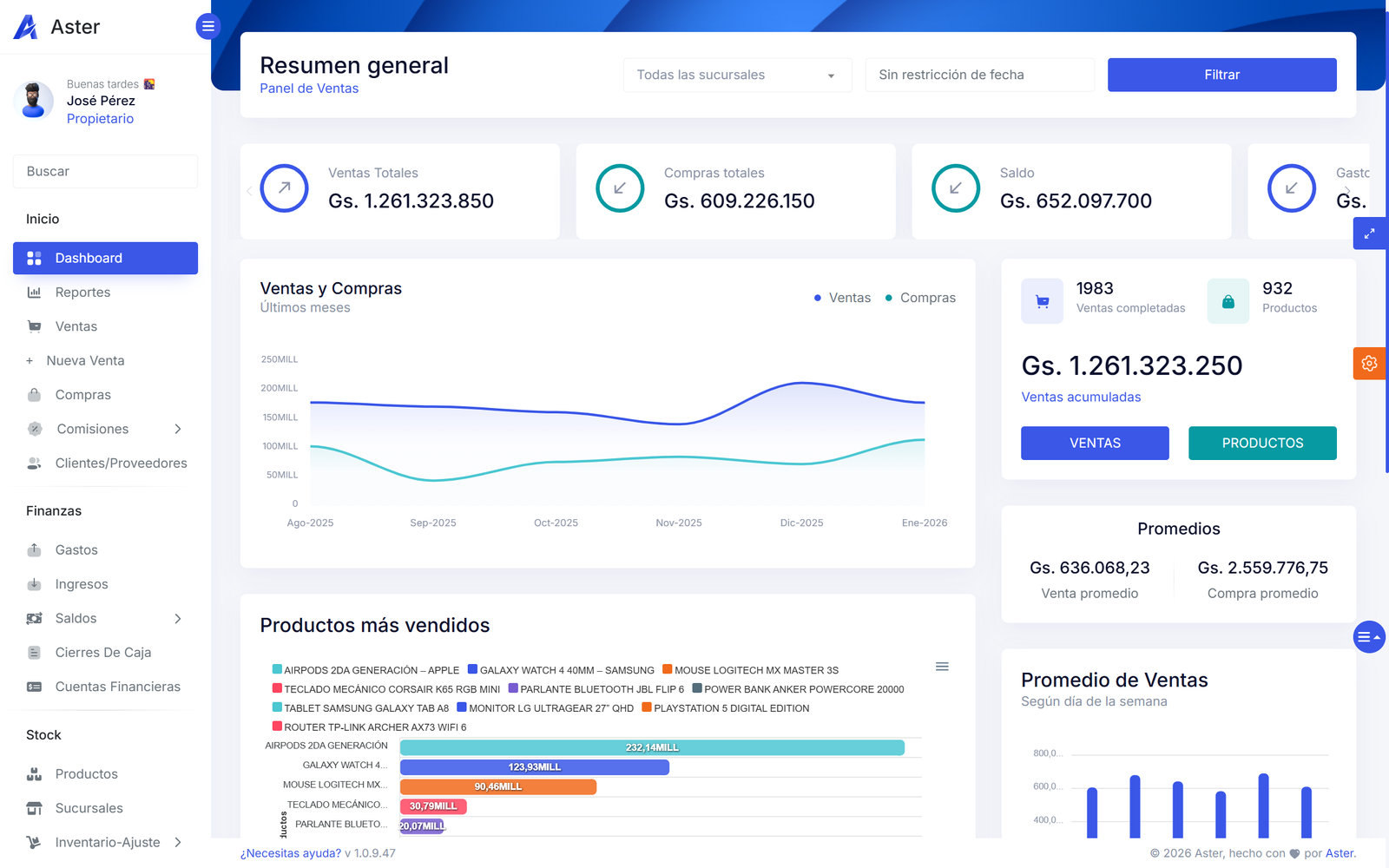Toggle the Compras series in the chart legend

918,298
